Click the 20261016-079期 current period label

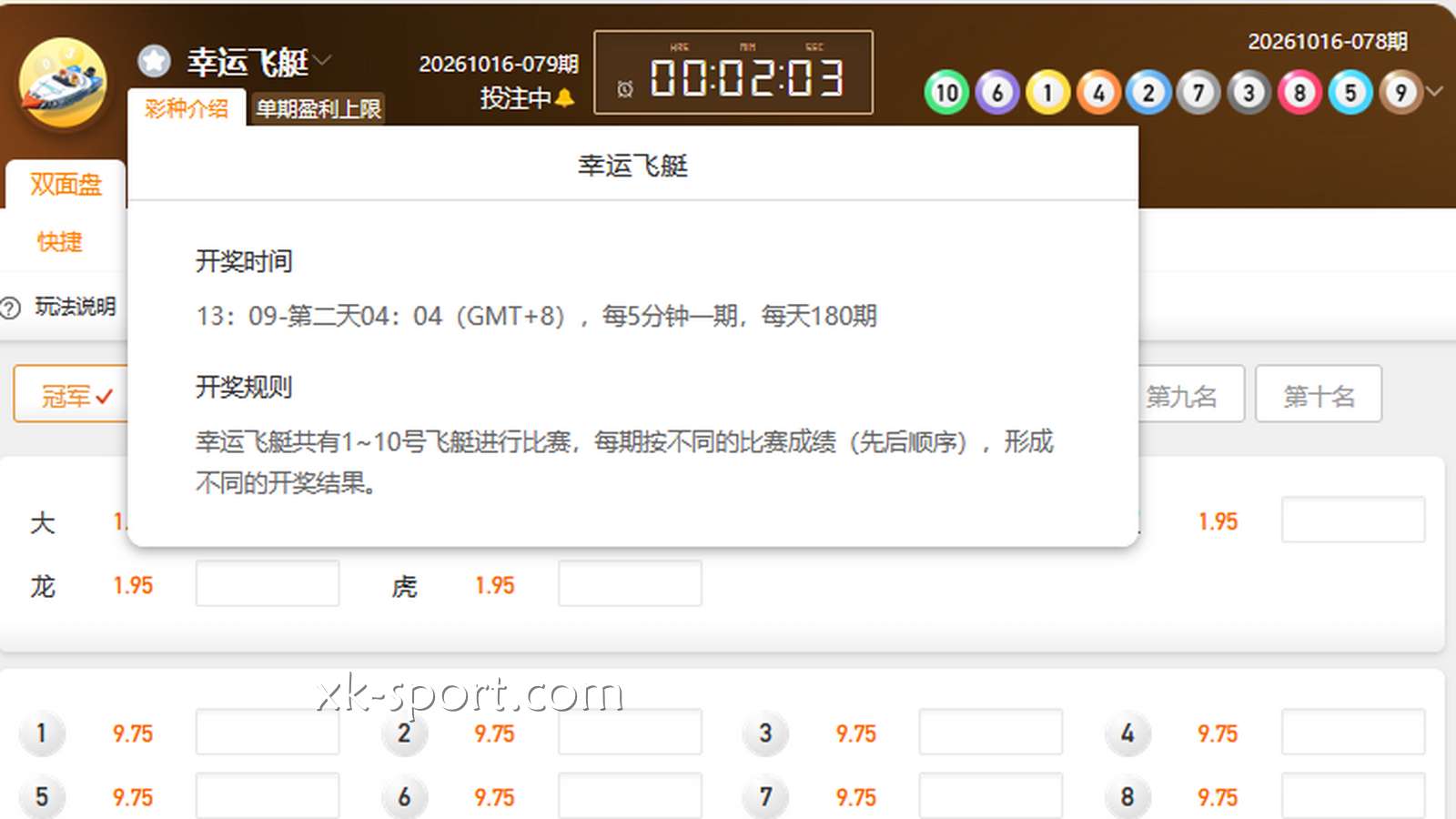[x=499, y=64]
